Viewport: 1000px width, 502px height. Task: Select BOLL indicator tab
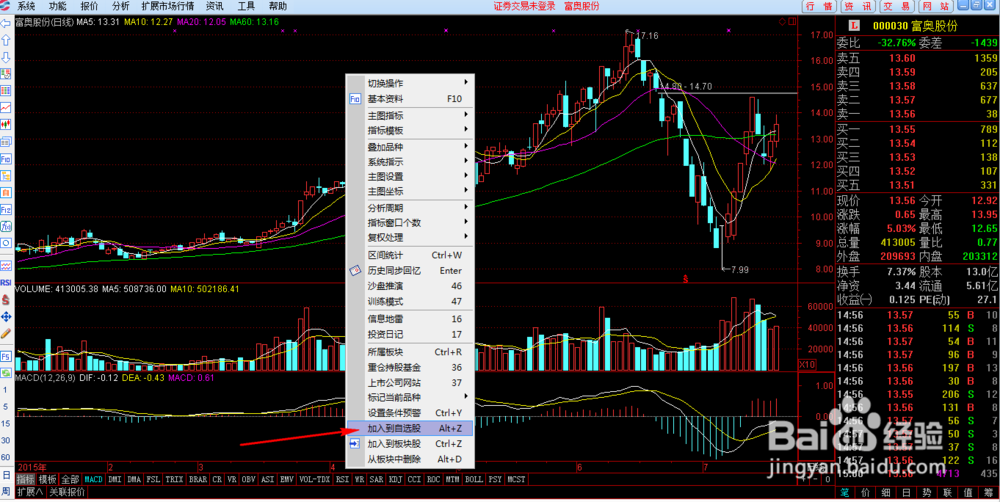(x=473, y=478)
